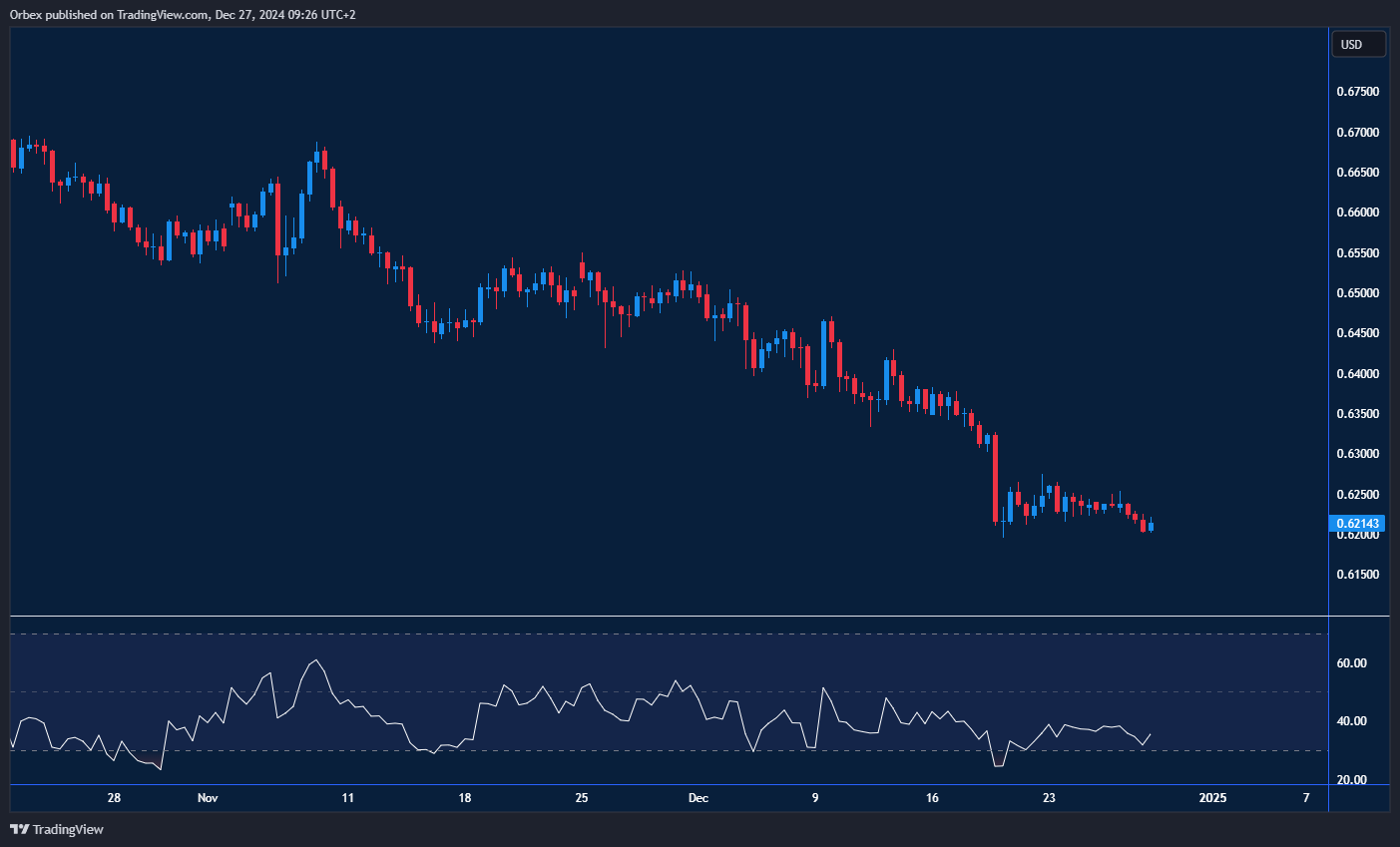Click the blue divider above the time axis
Image resolution: width=1400 pixels, height=847 pixels.
[659, 786]
